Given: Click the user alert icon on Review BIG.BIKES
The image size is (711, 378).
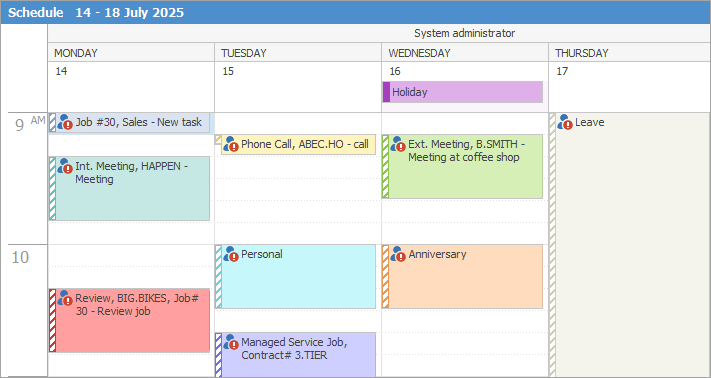Looking at the screenshot, I should coord(65,298).
